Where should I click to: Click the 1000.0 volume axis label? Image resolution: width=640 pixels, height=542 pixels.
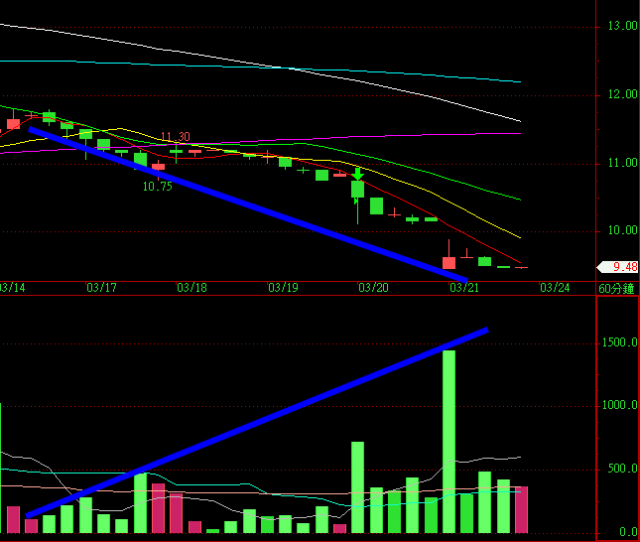pyautogui.click(x=620, y=405)
